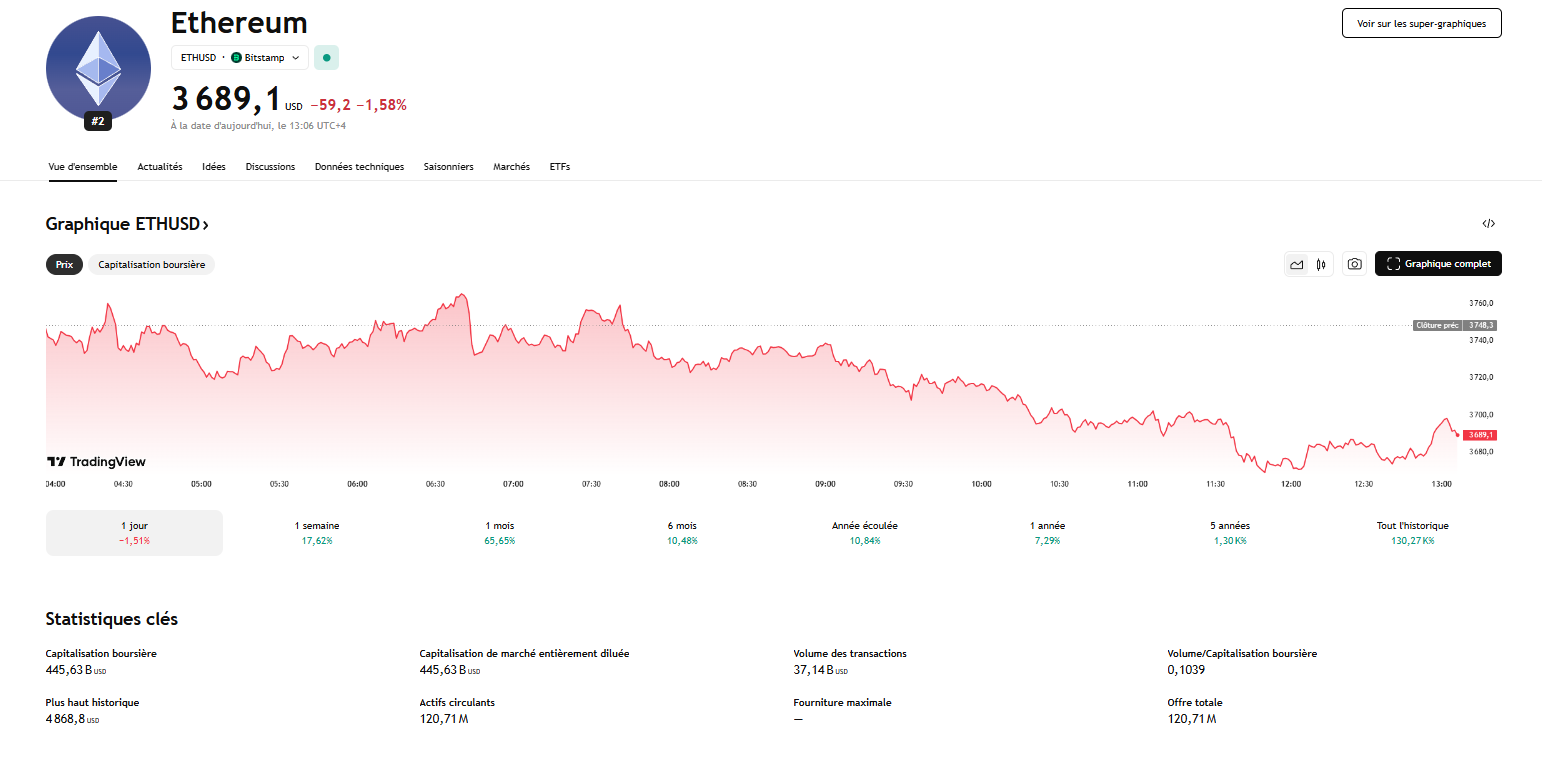Switch to candlestick chart style

[1321, 264]
